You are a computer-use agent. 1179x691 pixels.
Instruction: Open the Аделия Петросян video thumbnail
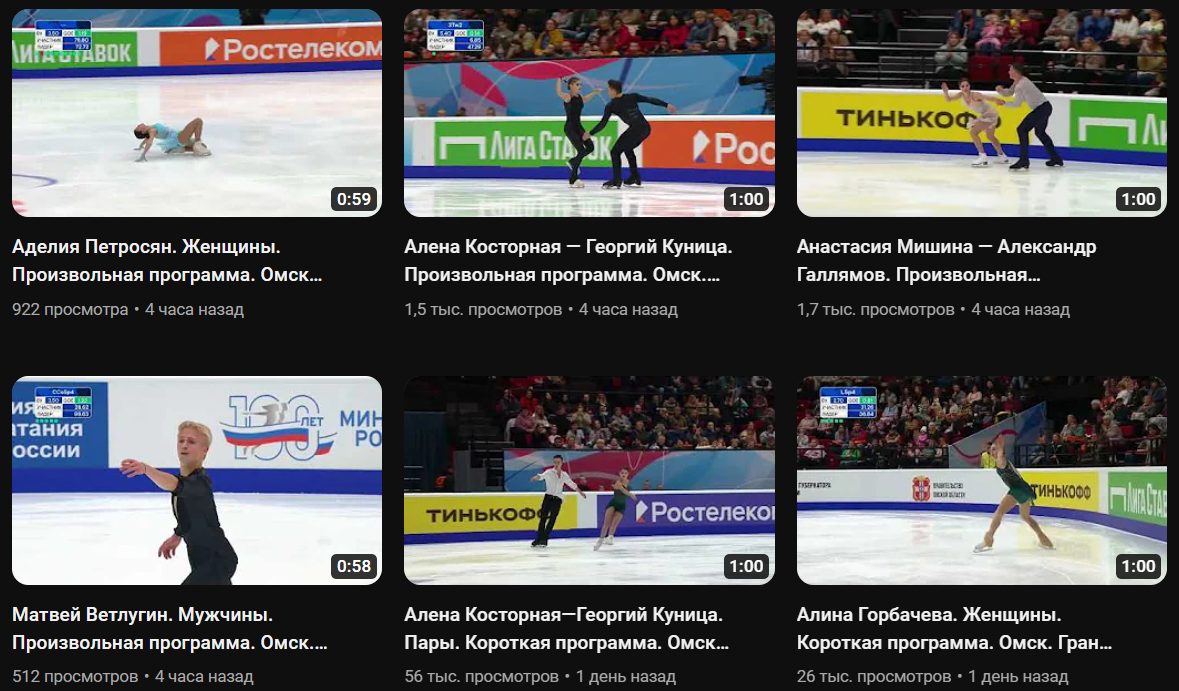click(197, 113)
